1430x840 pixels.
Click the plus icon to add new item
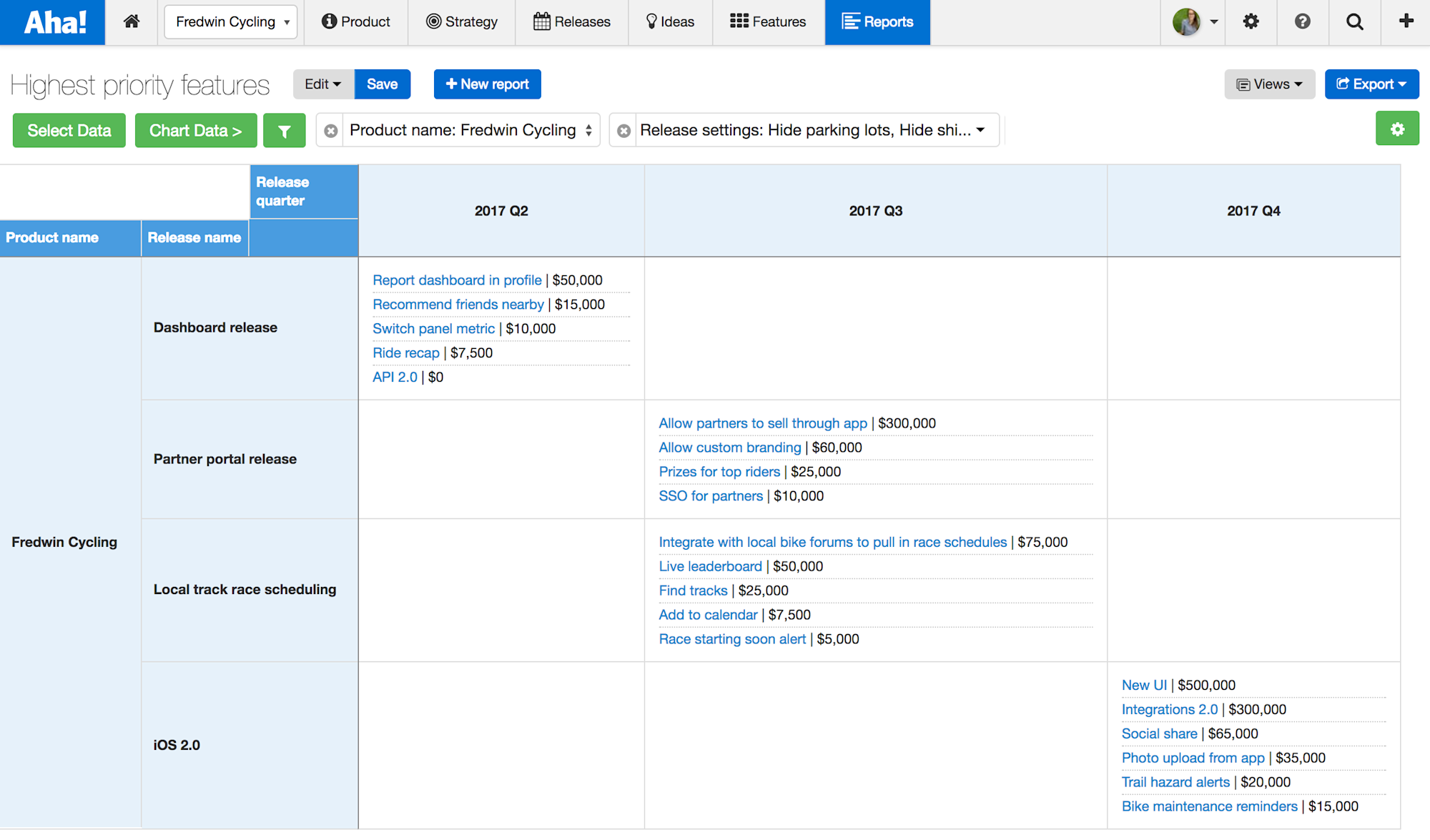1406,21
